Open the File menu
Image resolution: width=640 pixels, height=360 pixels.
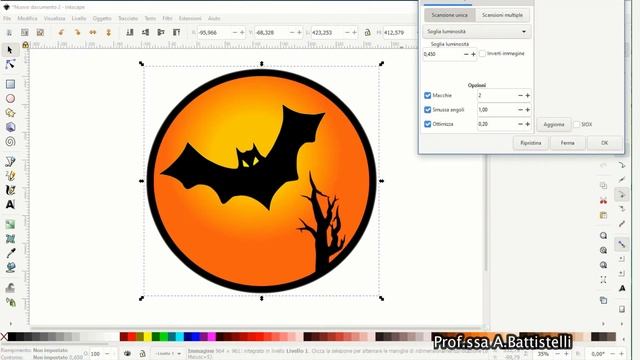pos(7,18)
